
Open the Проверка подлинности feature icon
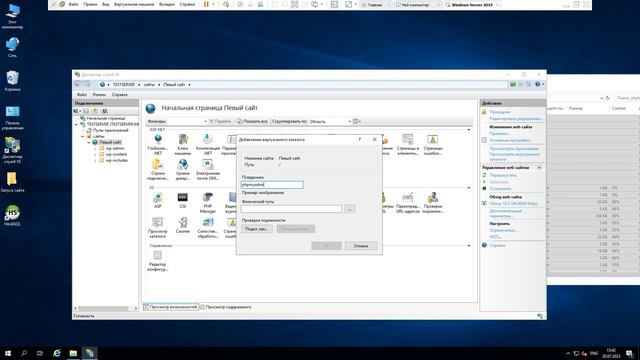(x=433, y=203)
